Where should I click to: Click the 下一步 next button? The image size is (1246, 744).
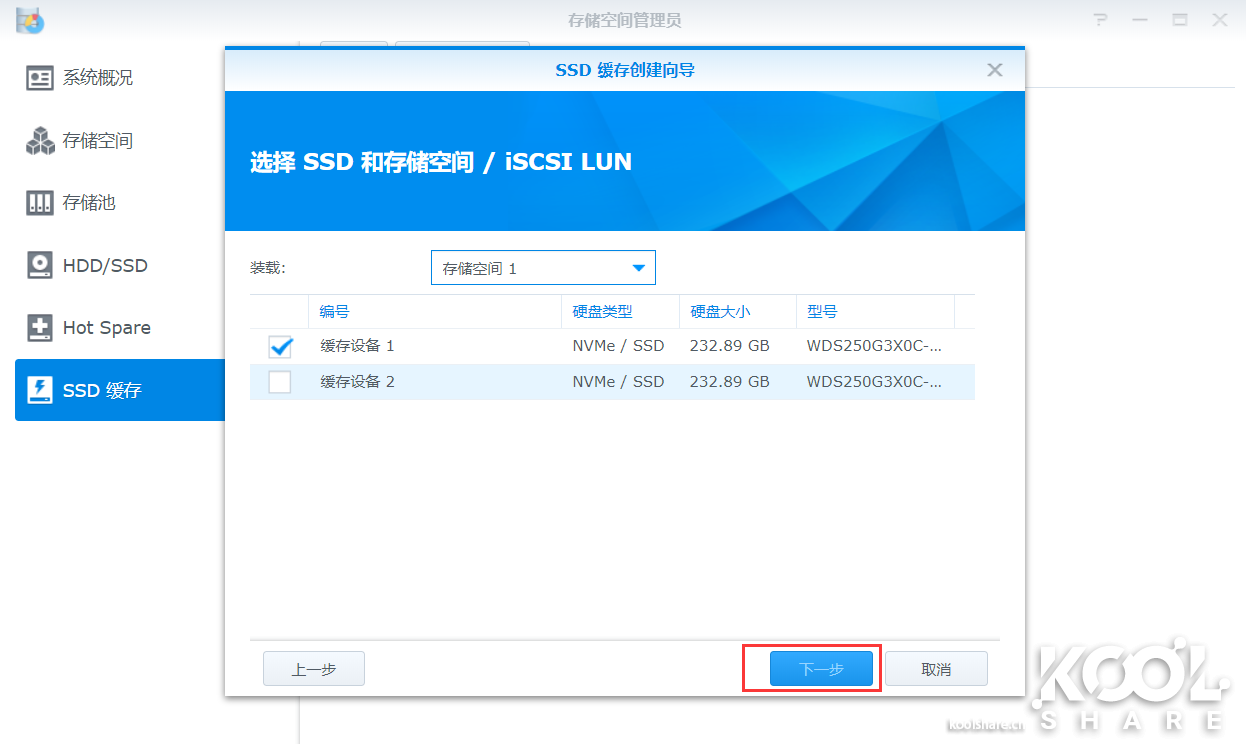pos(821,669)
